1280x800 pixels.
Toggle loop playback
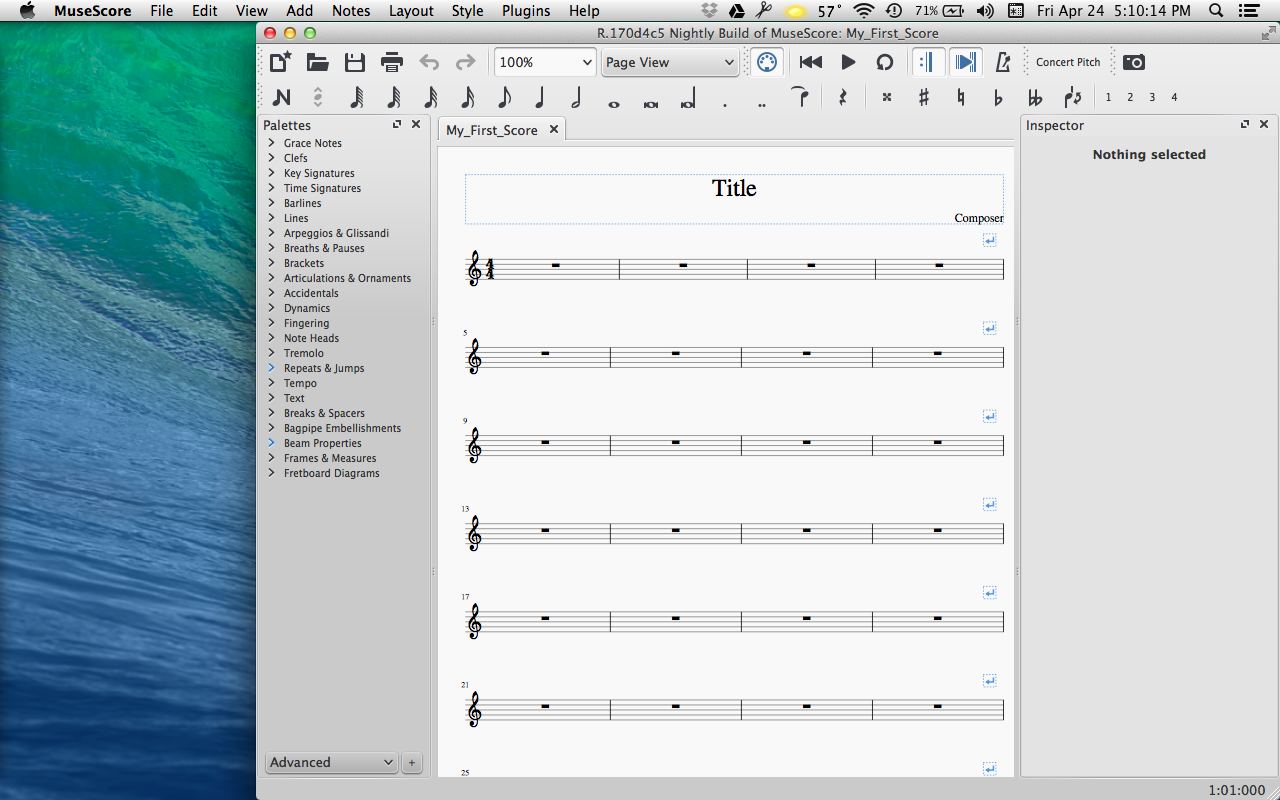click(x=885, y=62)
